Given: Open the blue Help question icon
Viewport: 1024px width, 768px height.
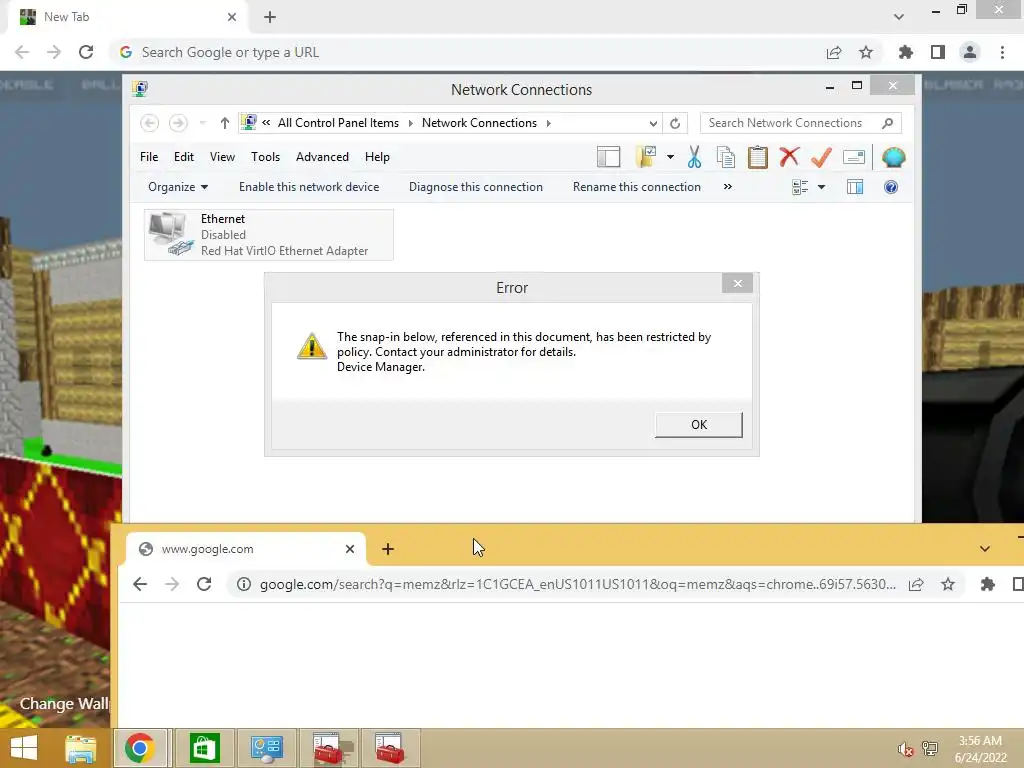Looking at the screenshot, I should 891,187.
